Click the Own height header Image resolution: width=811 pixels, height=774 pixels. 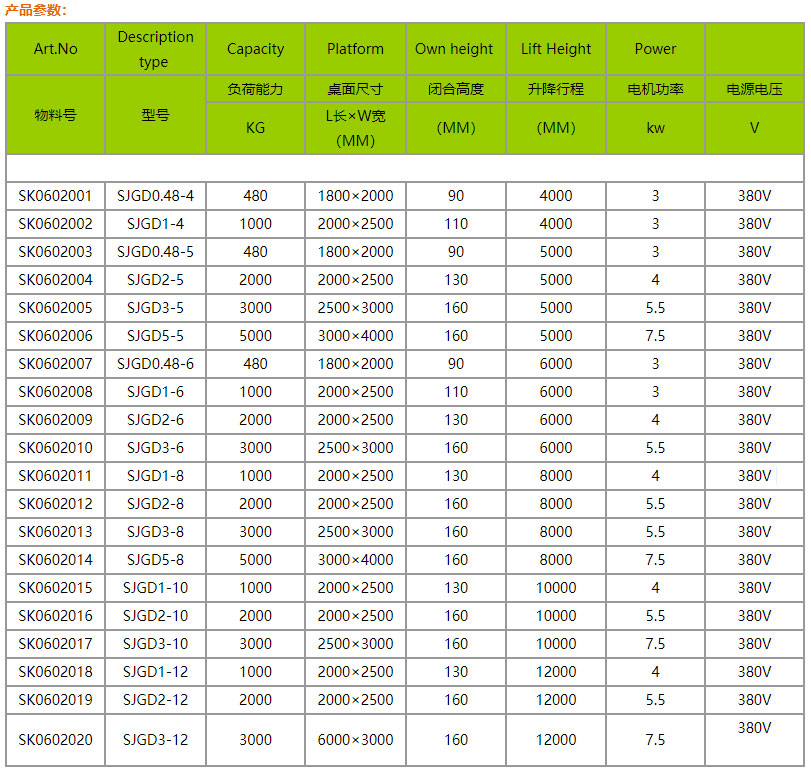click(x=456, y=49)
